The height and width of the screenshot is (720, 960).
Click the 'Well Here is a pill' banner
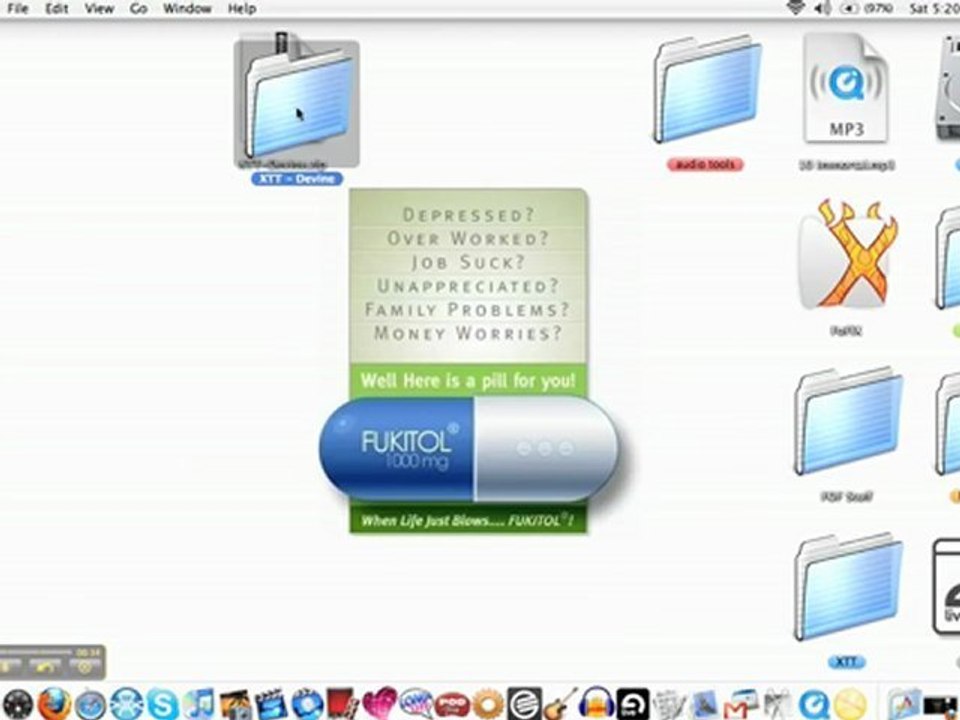(x=468, y=381)
